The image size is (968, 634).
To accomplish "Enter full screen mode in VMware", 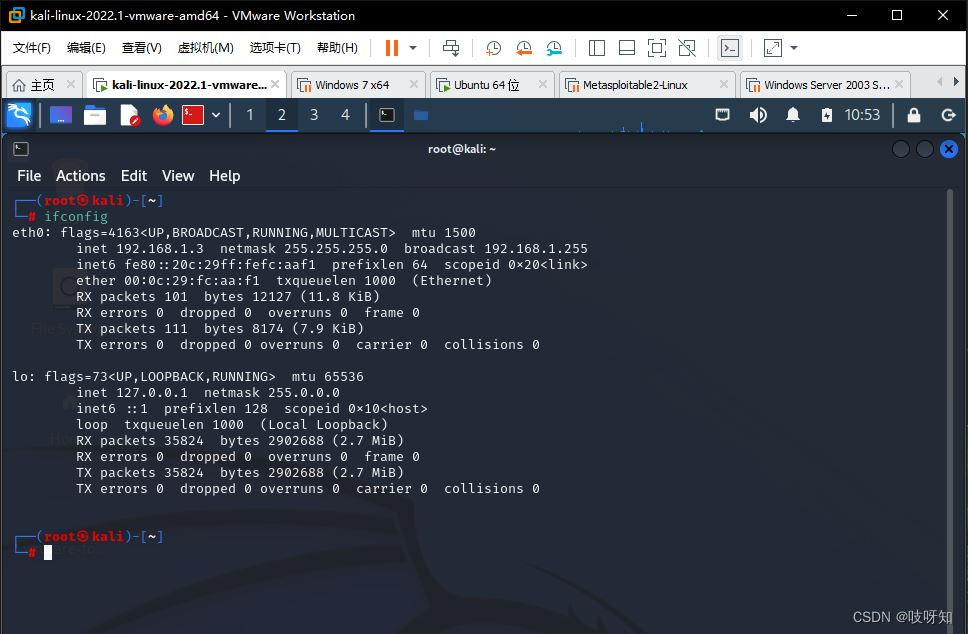I will [656, 48].
